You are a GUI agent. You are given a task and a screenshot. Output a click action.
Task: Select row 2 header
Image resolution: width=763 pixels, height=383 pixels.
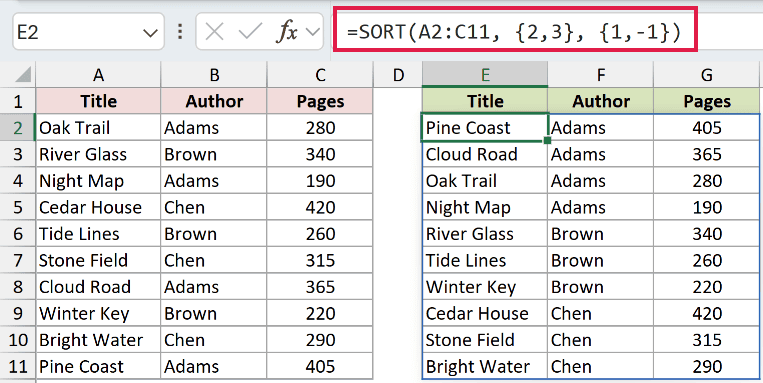point(18,128)
